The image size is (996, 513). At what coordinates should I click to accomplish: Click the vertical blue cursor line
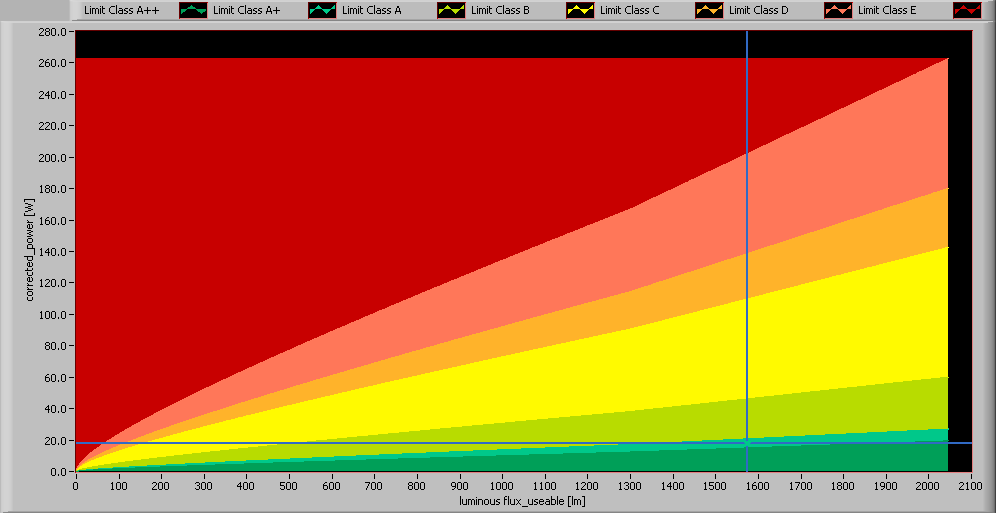click(746, 250)
